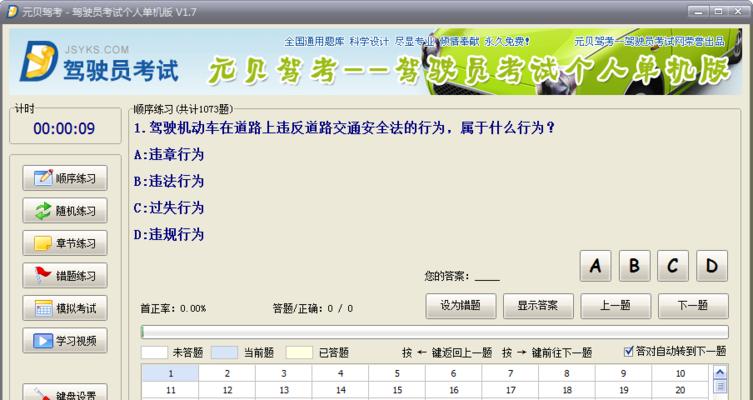This screenshot has height=400, width=753.
Task: Choose answer button B
Action: coord(634,266)
